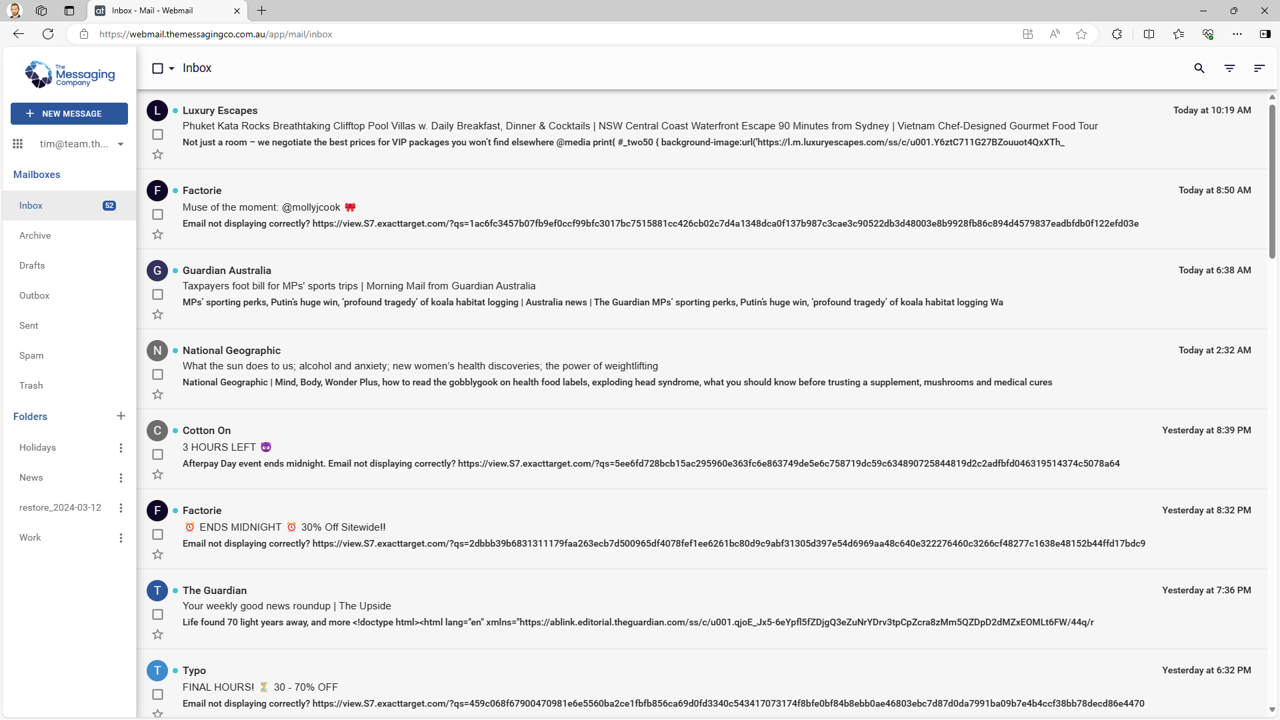Screen dimensions: 1280x720
Task: Open a new browser tab
Action: coord(262,11)
